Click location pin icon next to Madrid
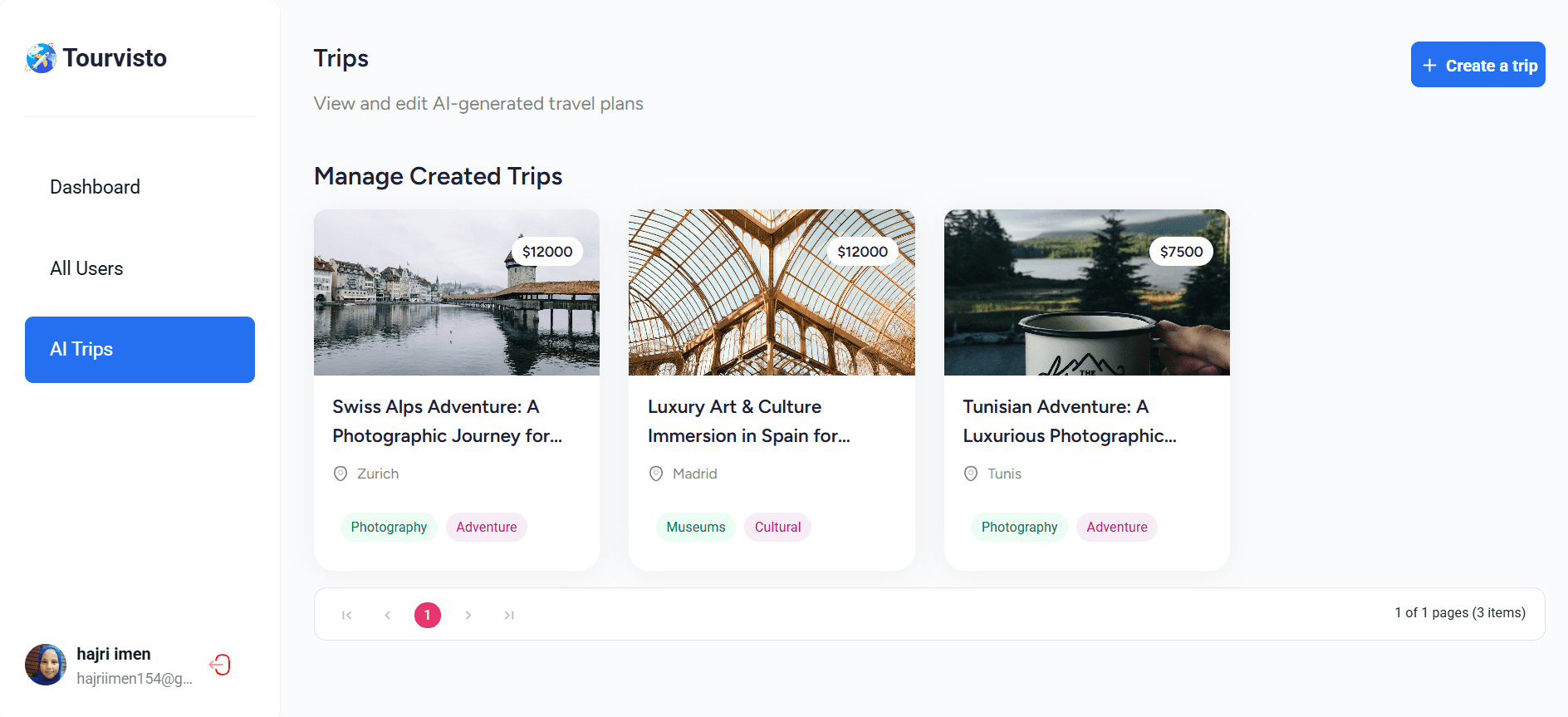1568x717 pixels. point(656,474)
